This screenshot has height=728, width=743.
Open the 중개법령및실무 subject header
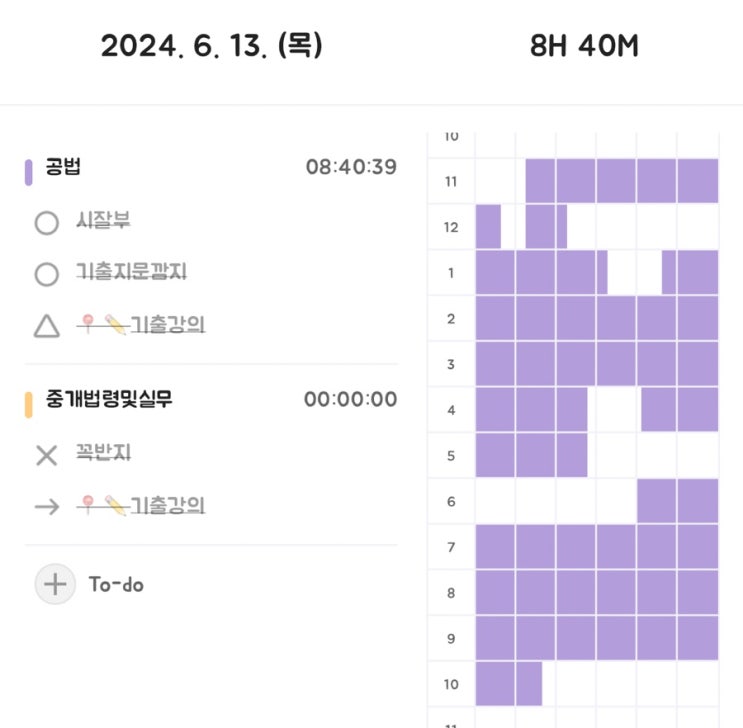(109, 399)
